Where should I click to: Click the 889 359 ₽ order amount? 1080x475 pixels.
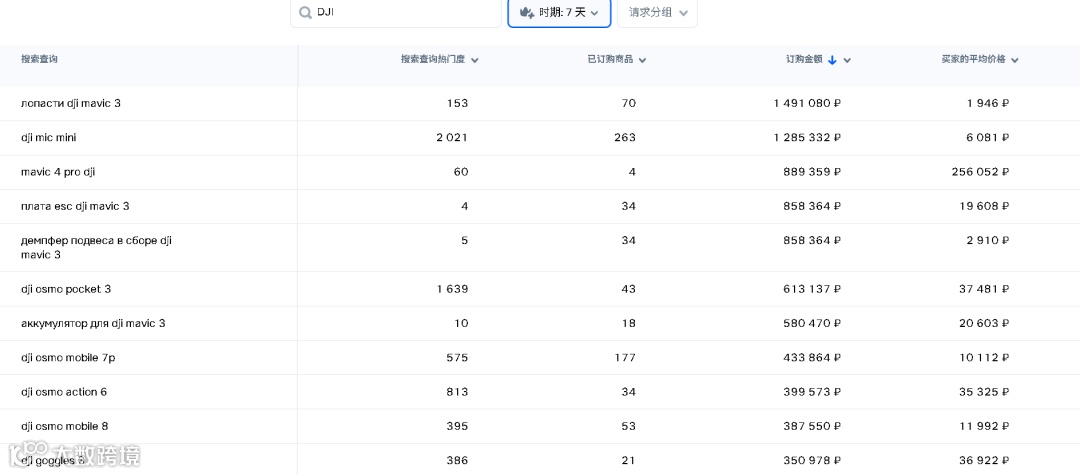click(x=813, y=172)
